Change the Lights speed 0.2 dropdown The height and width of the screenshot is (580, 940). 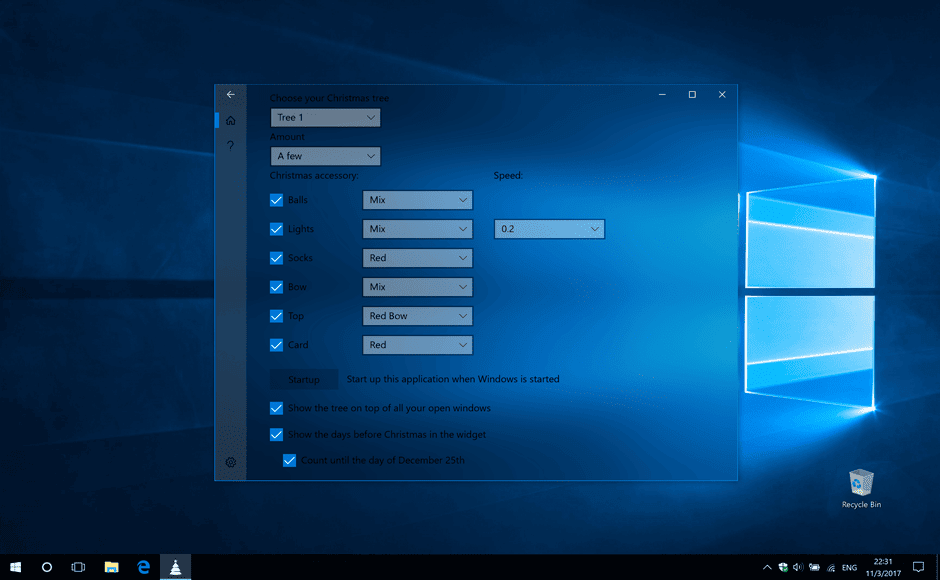(549, 229)
